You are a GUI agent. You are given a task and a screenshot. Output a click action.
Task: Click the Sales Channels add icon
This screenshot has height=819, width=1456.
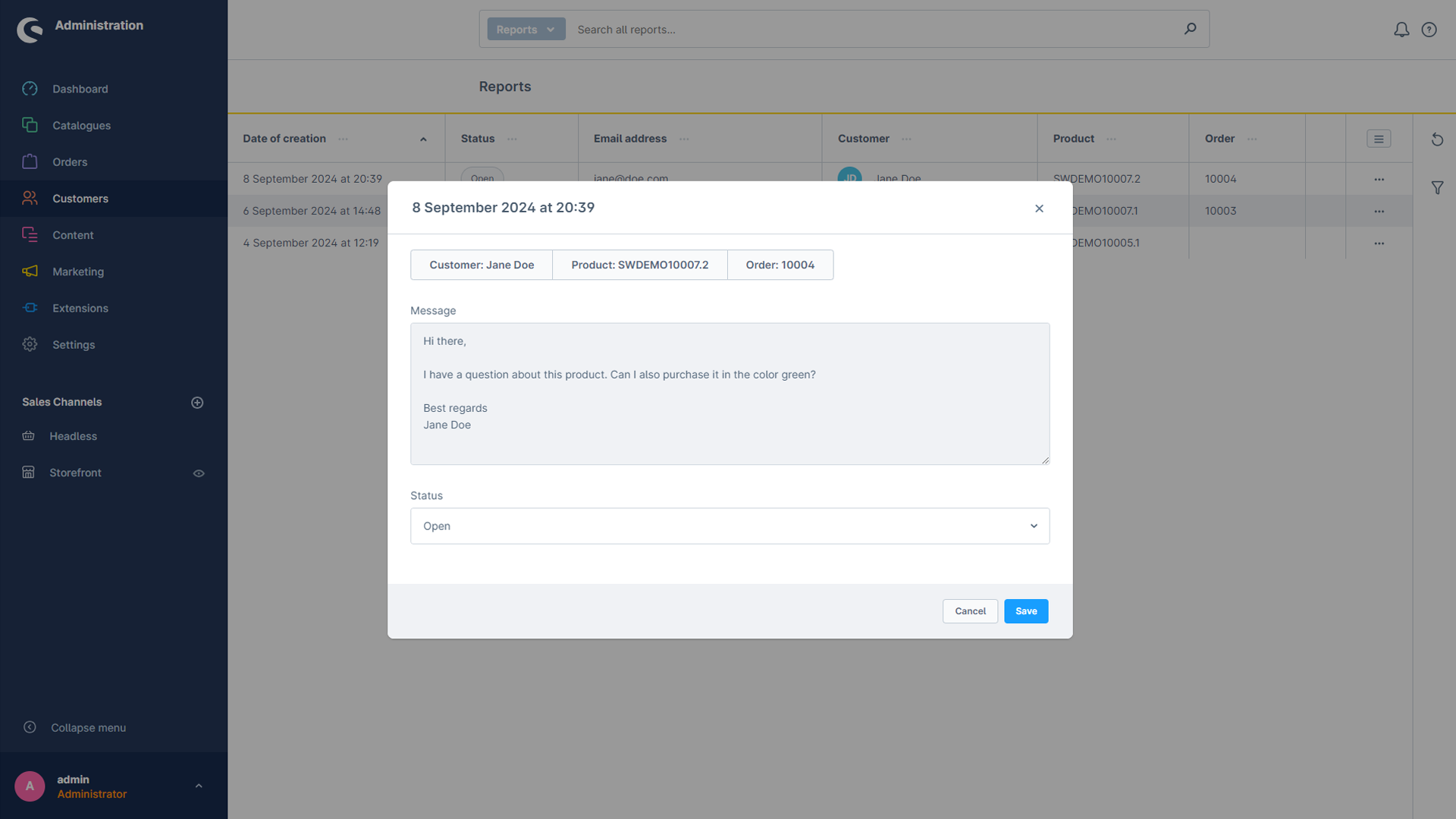pos(197,402)
